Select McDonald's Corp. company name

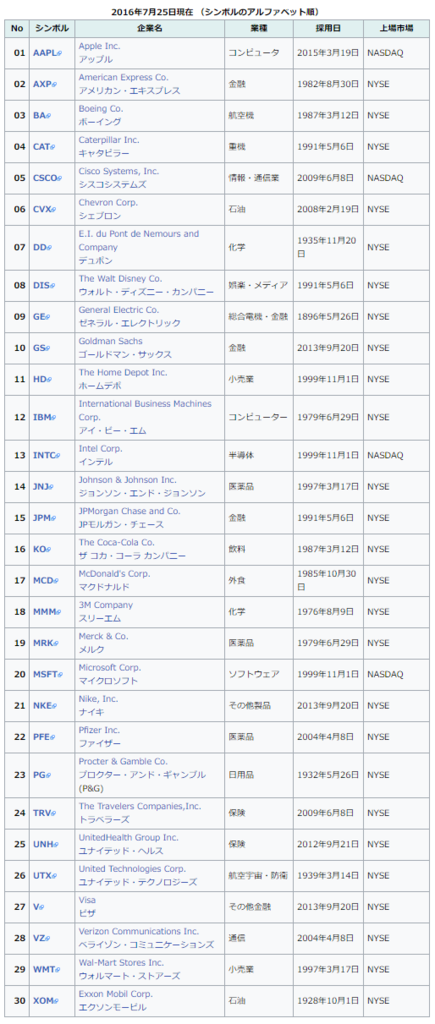(114, 574)
